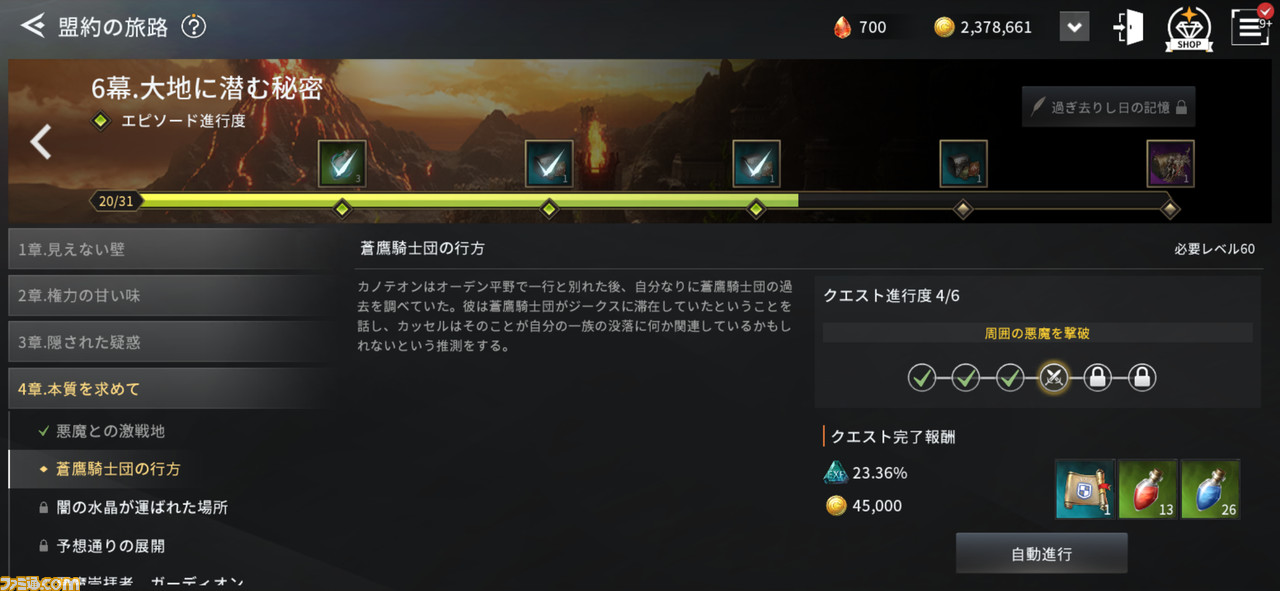The height and width of the screenshot is (591, 1280).
Task: Select the first completed quest step checkmark
Action: 922,377
